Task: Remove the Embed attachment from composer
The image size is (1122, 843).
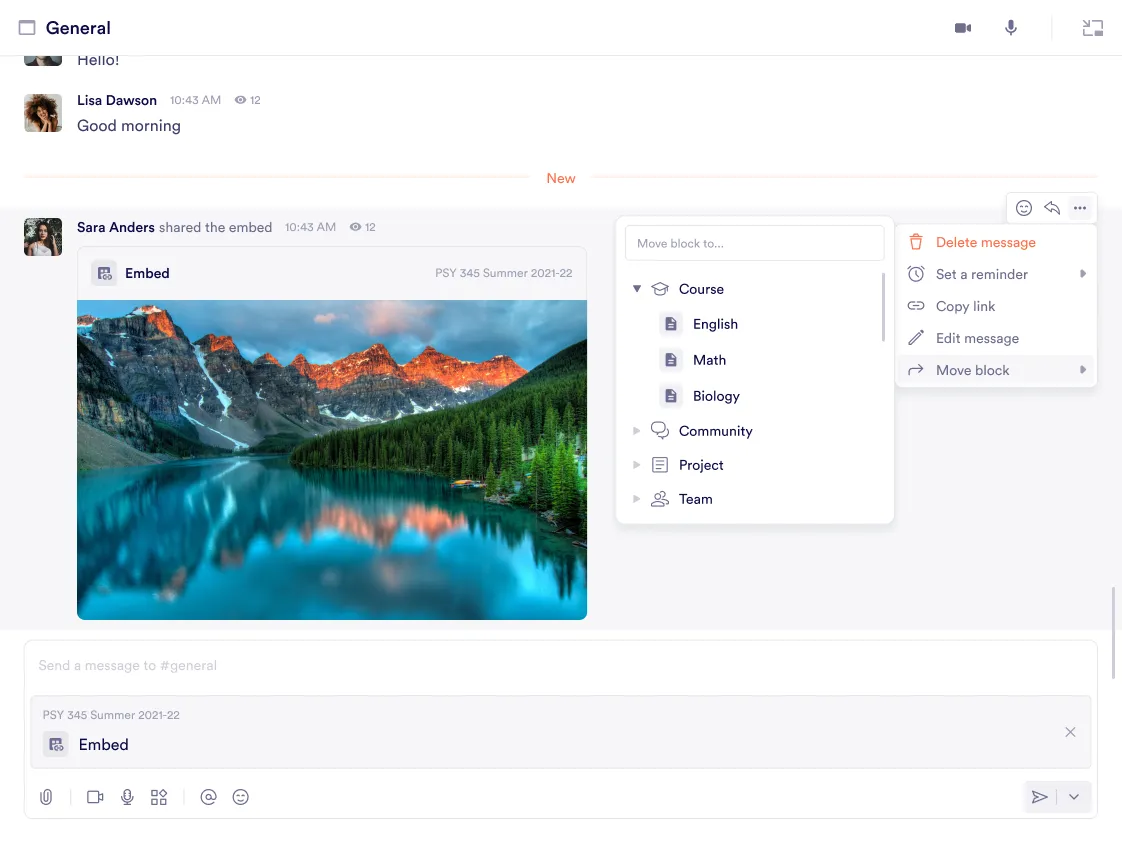Action: pyautogui.click(x=1070, y=732)
